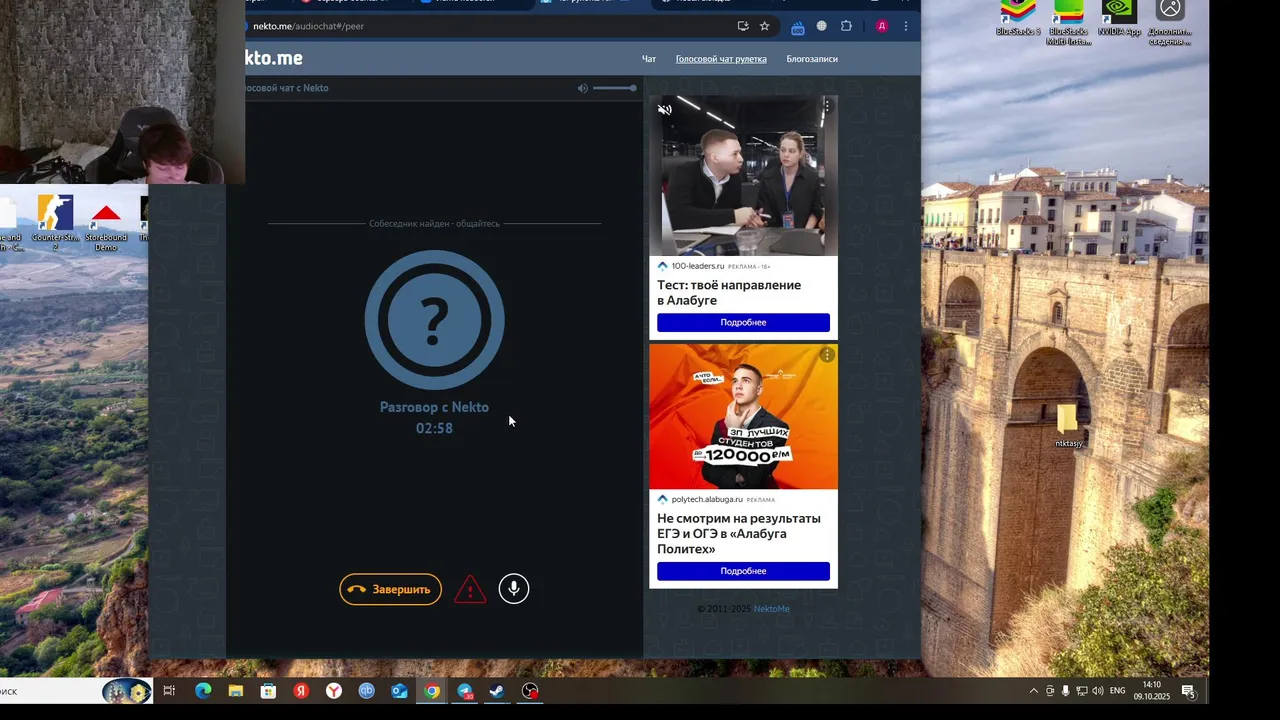End the call with the Завершить button

[x=390, y=589]
